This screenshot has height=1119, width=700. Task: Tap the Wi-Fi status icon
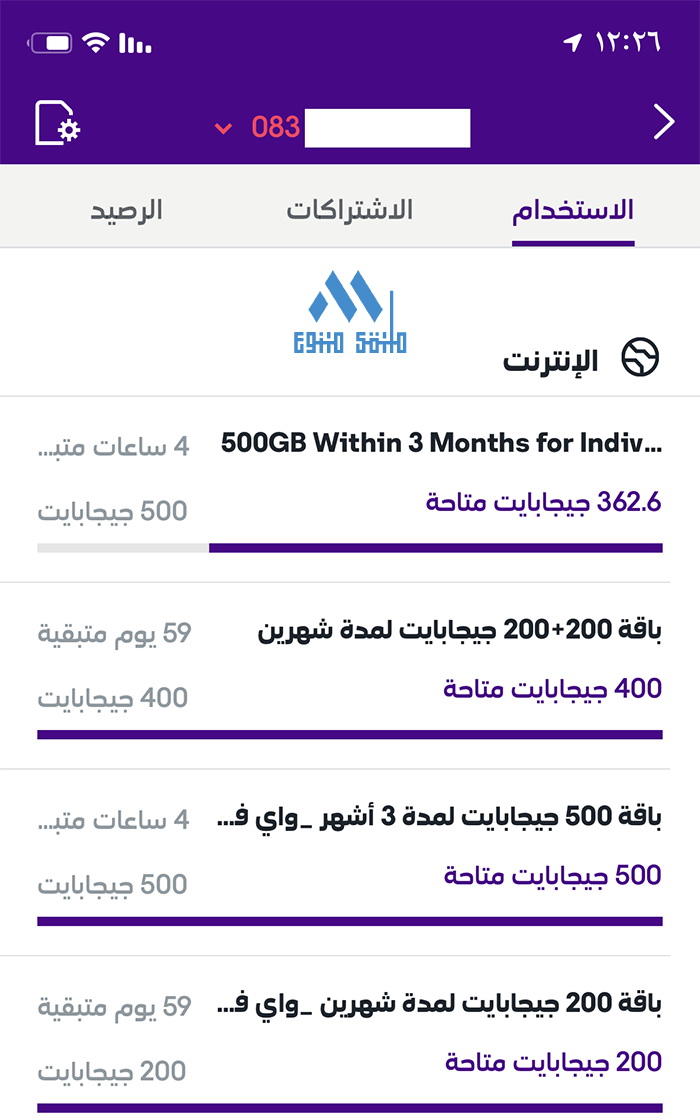click(x=95, y=42)
